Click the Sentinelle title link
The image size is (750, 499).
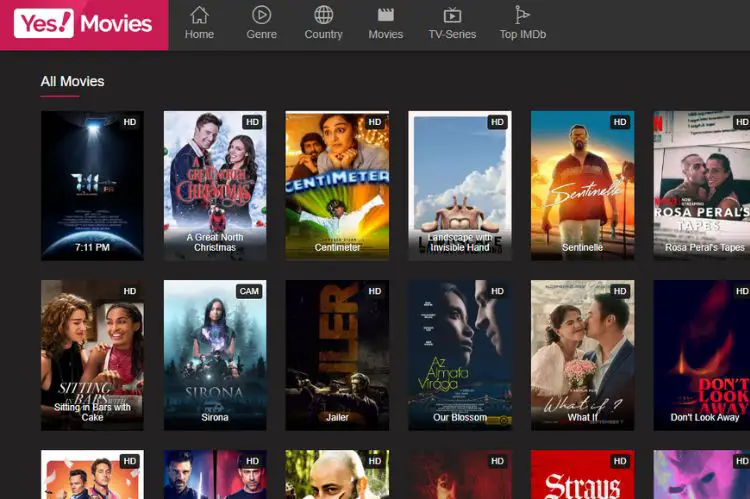[x=582, y=247]
